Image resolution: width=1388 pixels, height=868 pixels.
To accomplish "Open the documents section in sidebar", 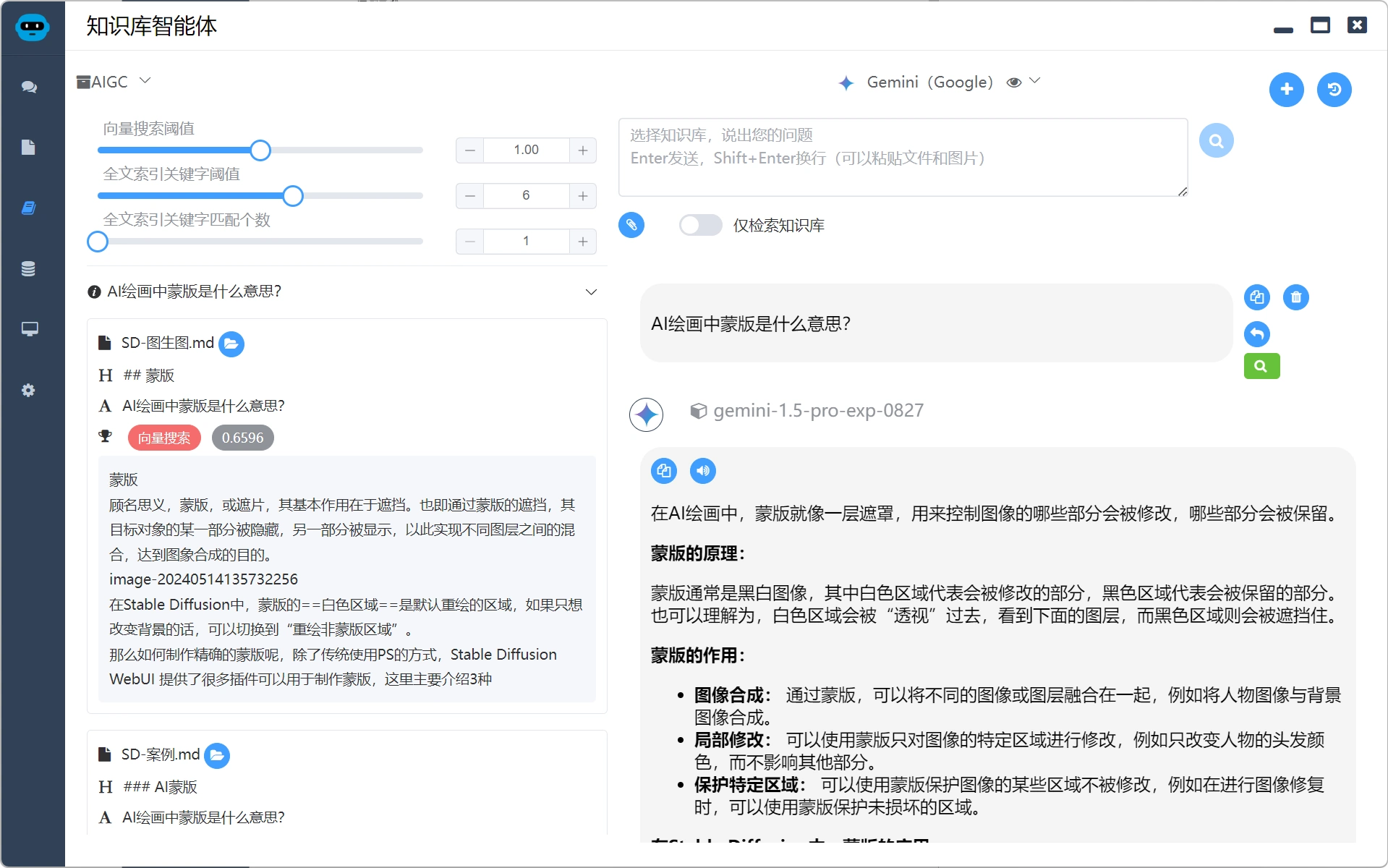I will pyautogui.click(x=28, y=148).
